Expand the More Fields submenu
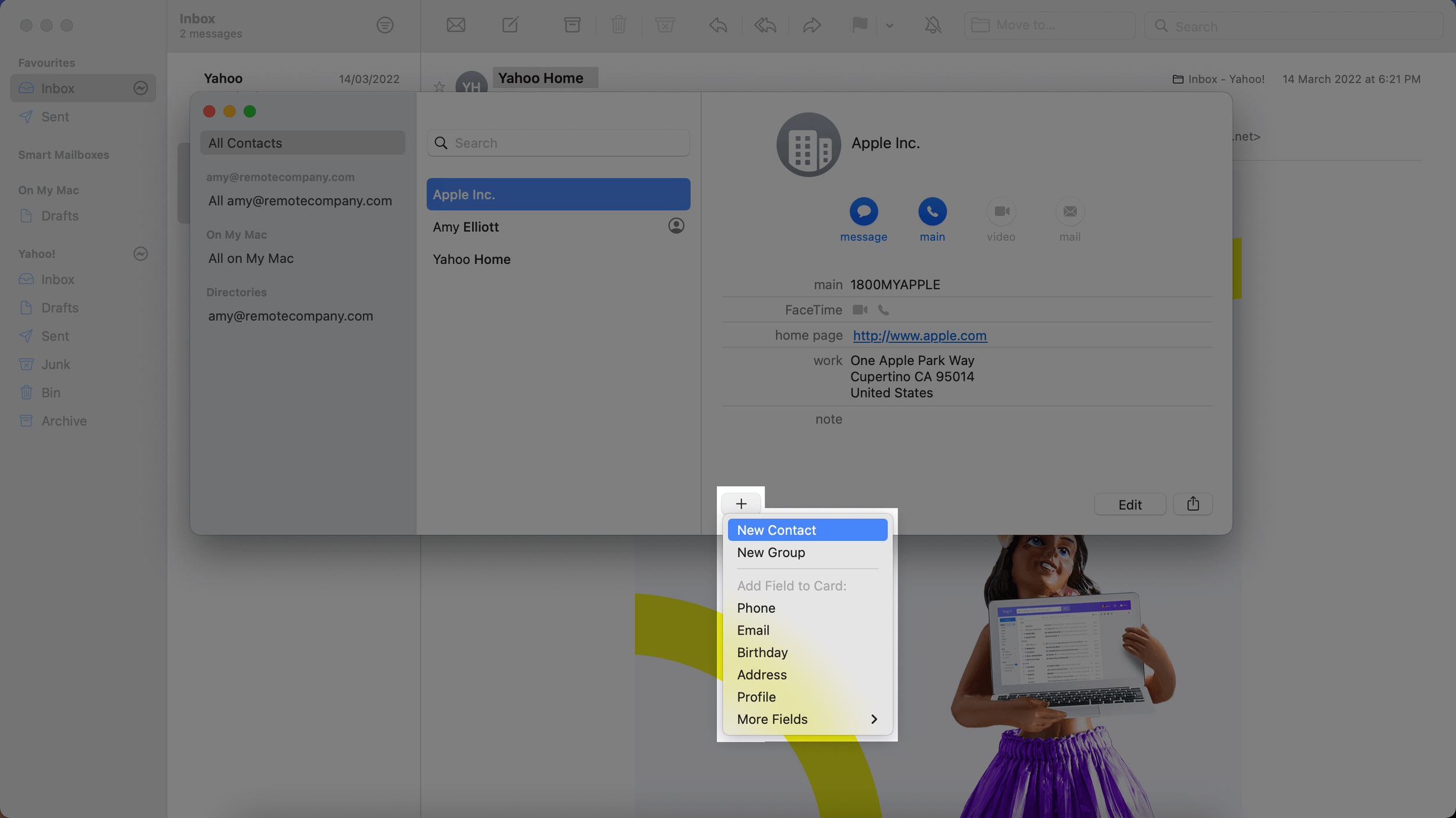The height and width of the screenshot is (818, 1456). [x=807, y=719]
